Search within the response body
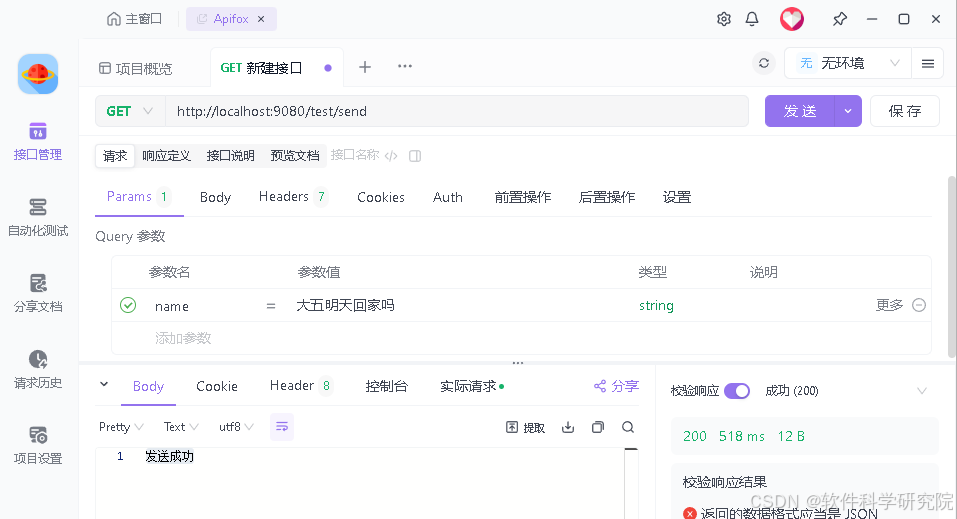Image resolution: width=957 pixels, height=519 pixels. pos(628,427)
